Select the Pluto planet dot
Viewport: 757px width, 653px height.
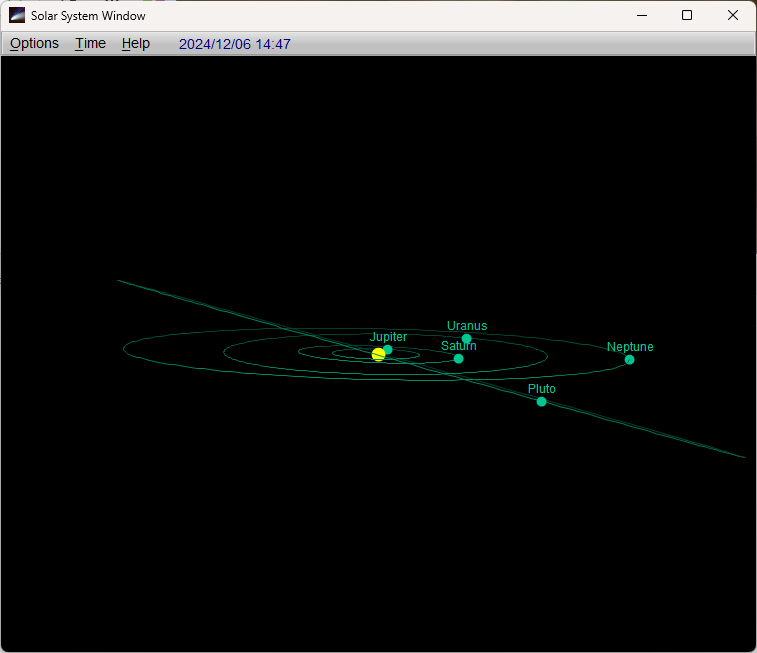(x=542, y=402)
